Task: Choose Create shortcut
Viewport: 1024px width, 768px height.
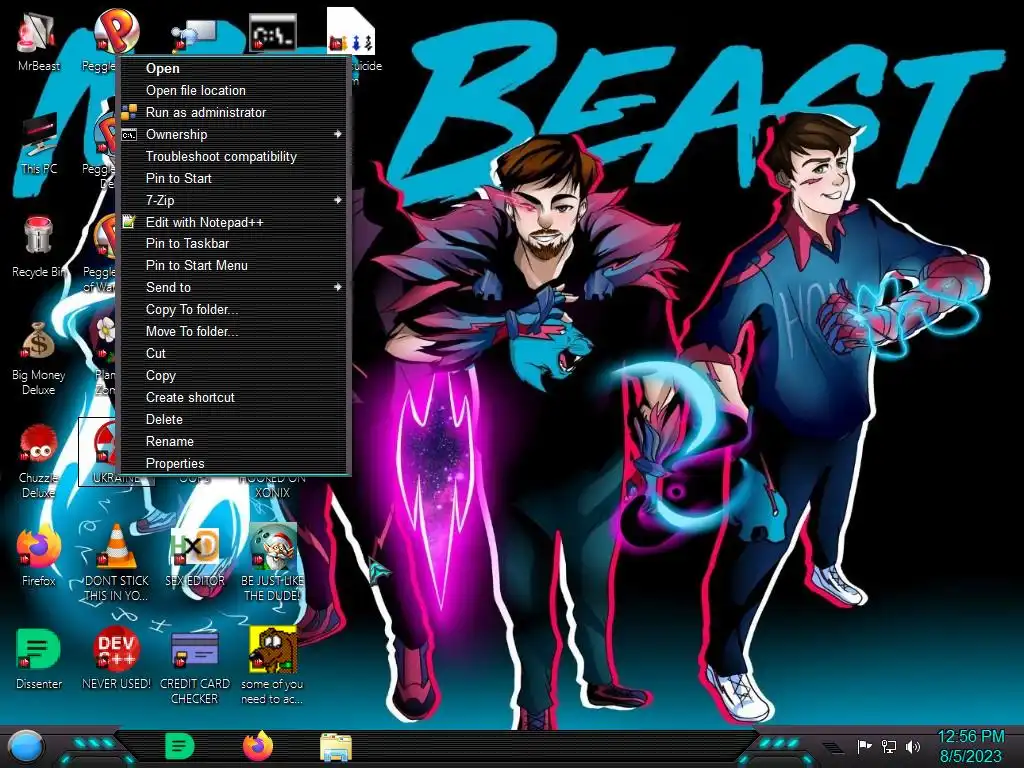Action: click(x=233, y=398)
